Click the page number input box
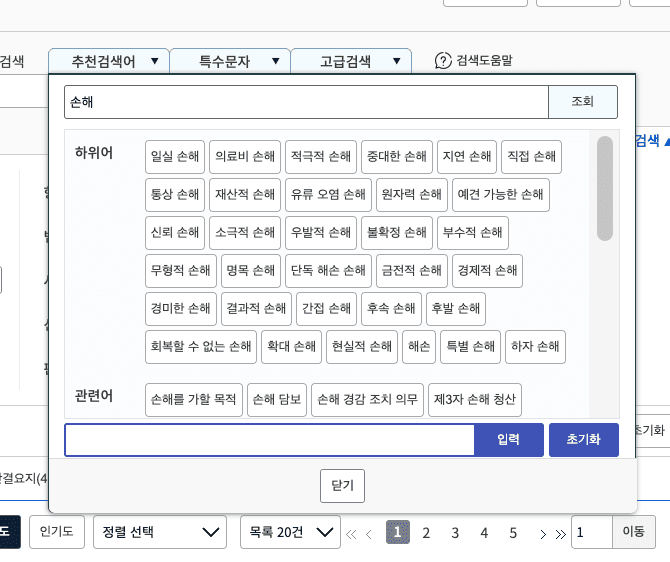Viewport: 670px width, 562px height. (592, 532)
